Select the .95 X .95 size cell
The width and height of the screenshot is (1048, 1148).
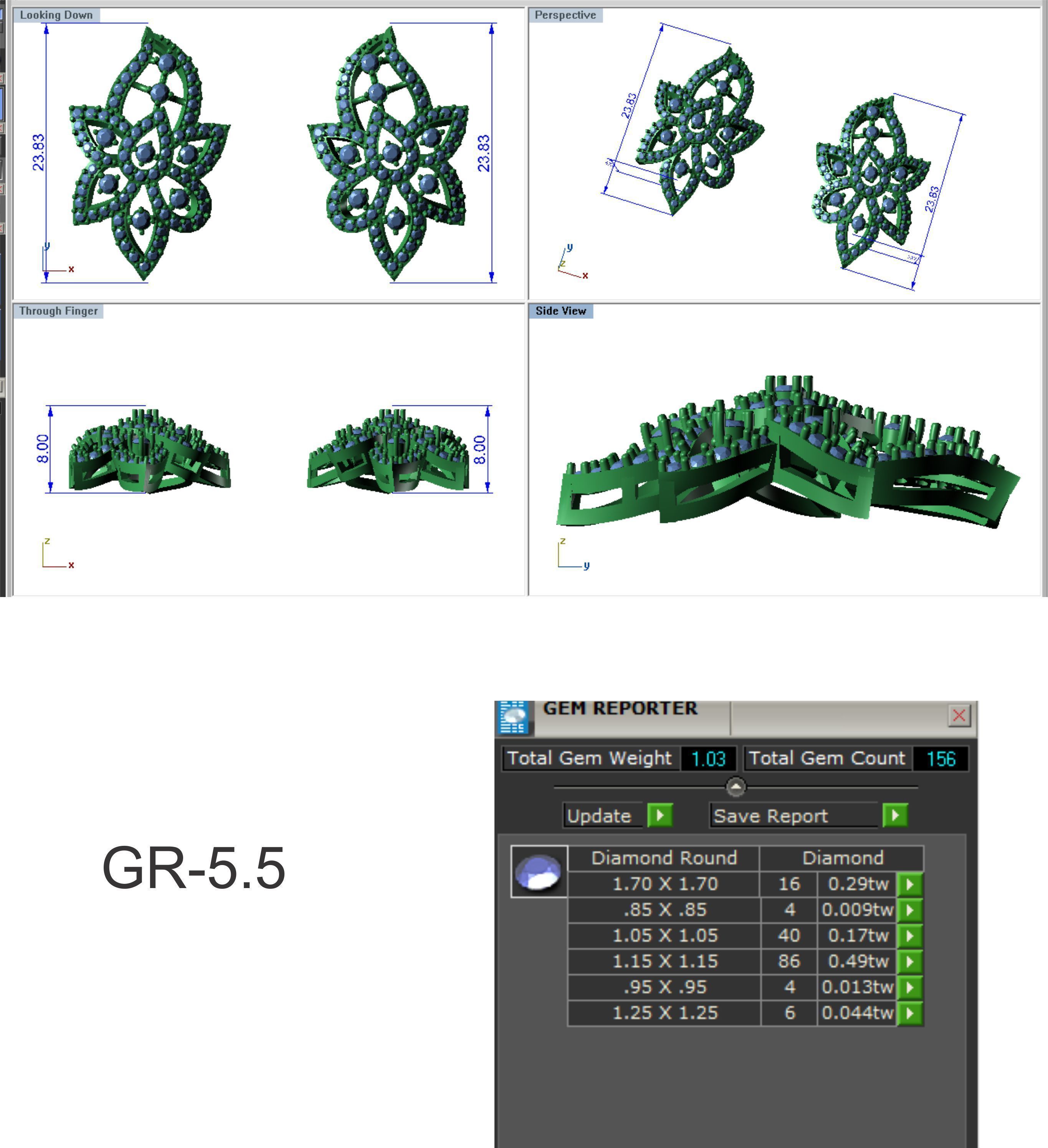coord(665,988)
